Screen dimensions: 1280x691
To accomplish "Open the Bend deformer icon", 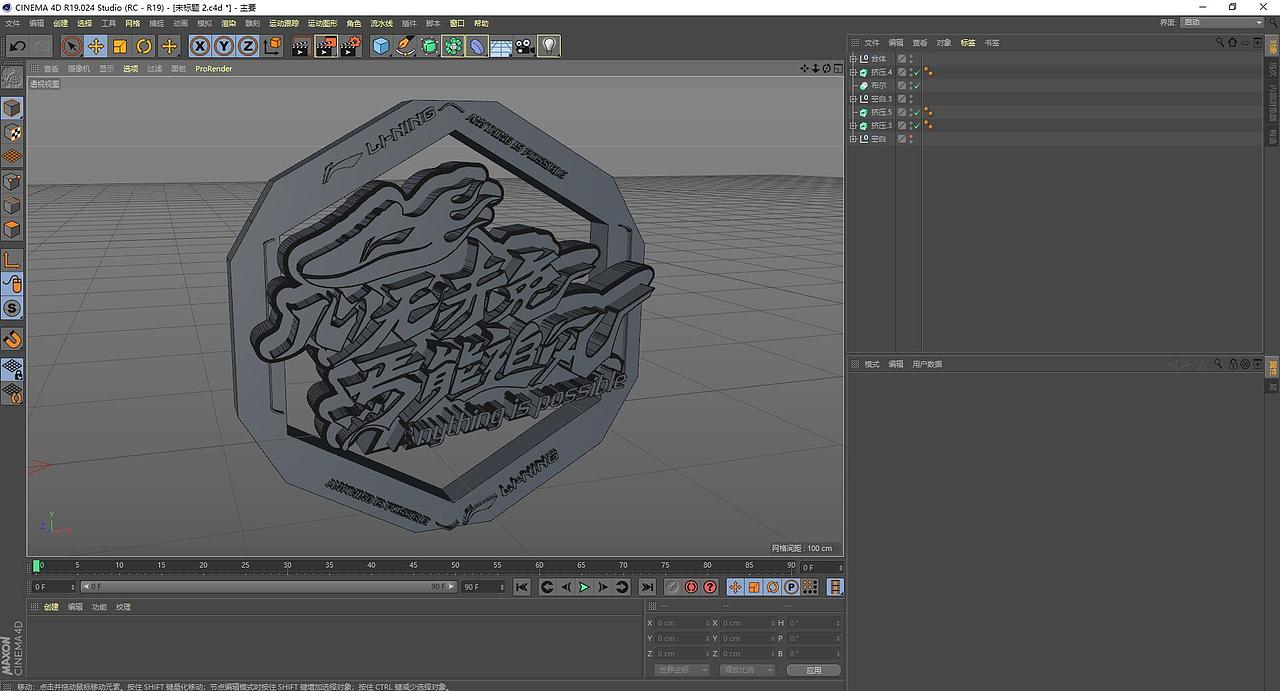I will (x=477, y=46).
